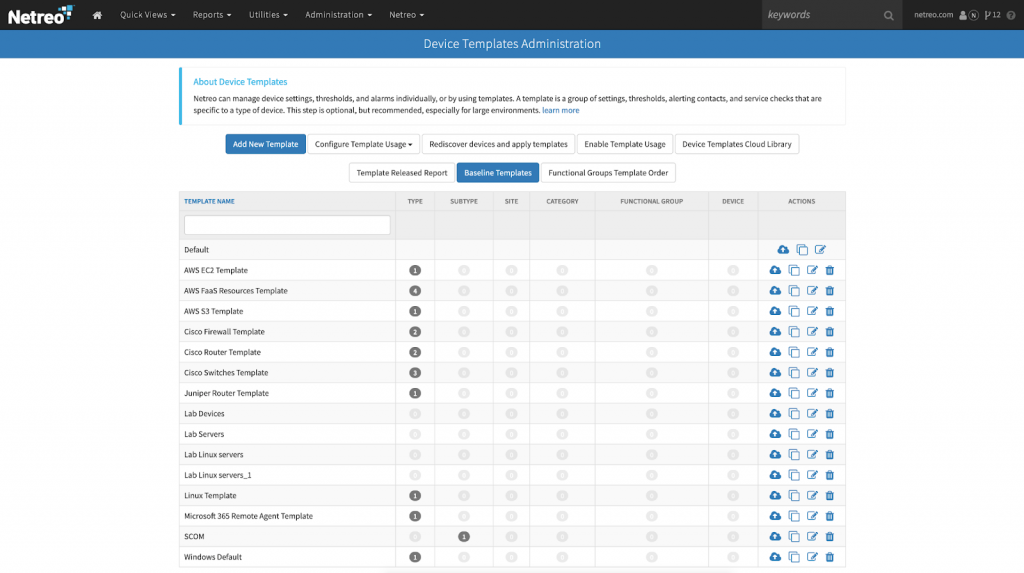Click the Juniper Router Template name
This screenshot has width=1024, height=573.
[226, 393]
